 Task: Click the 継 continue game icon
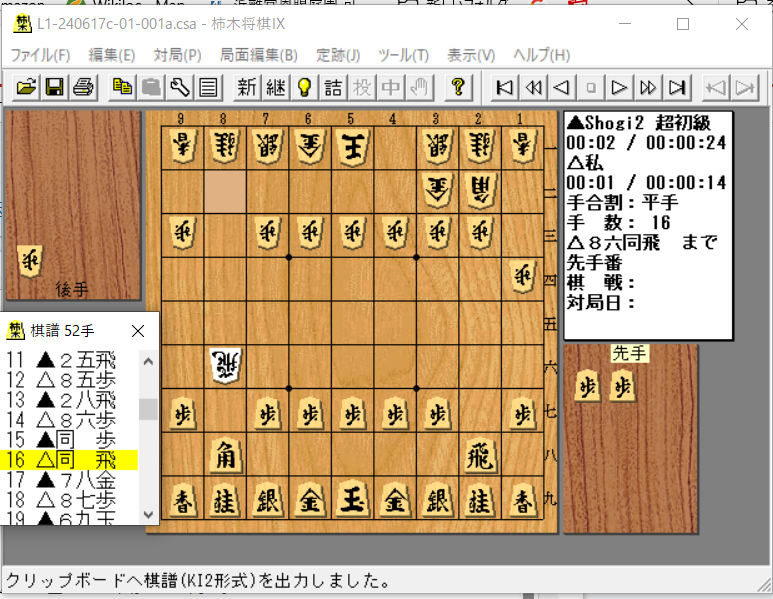coord(275,87)
